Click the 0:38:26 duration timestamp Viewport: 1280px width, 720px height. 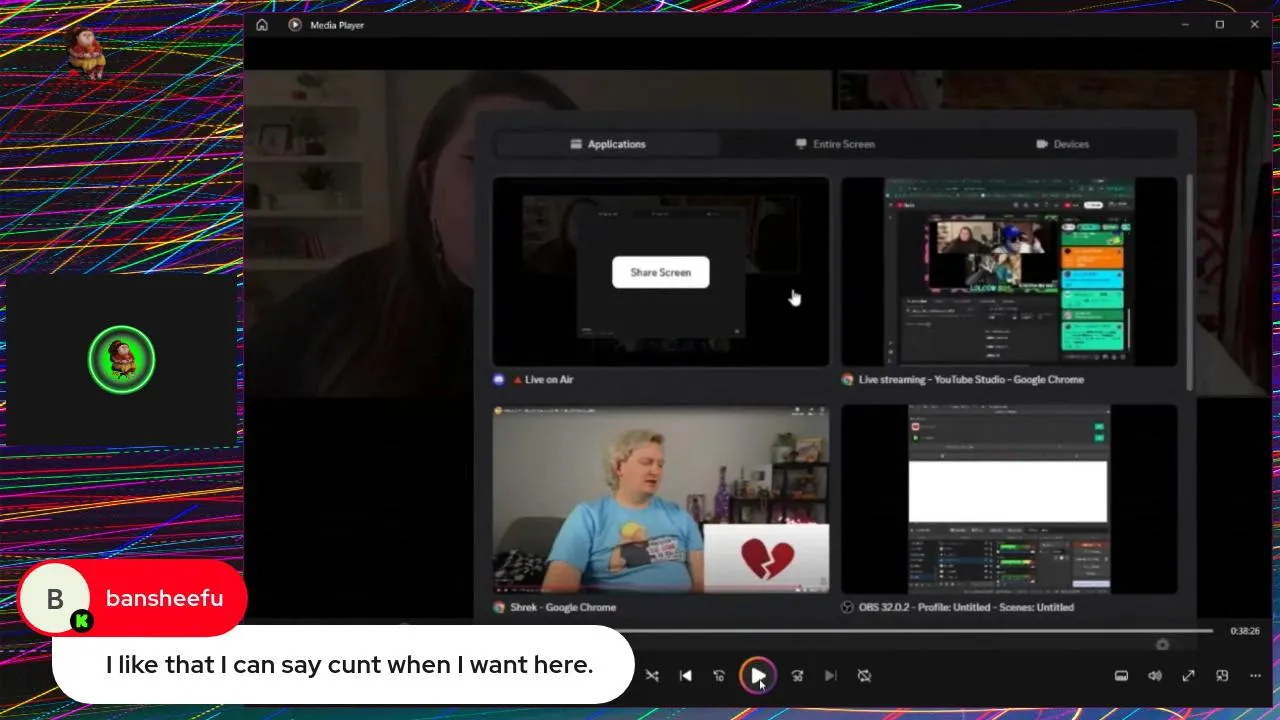[1245, 631]
